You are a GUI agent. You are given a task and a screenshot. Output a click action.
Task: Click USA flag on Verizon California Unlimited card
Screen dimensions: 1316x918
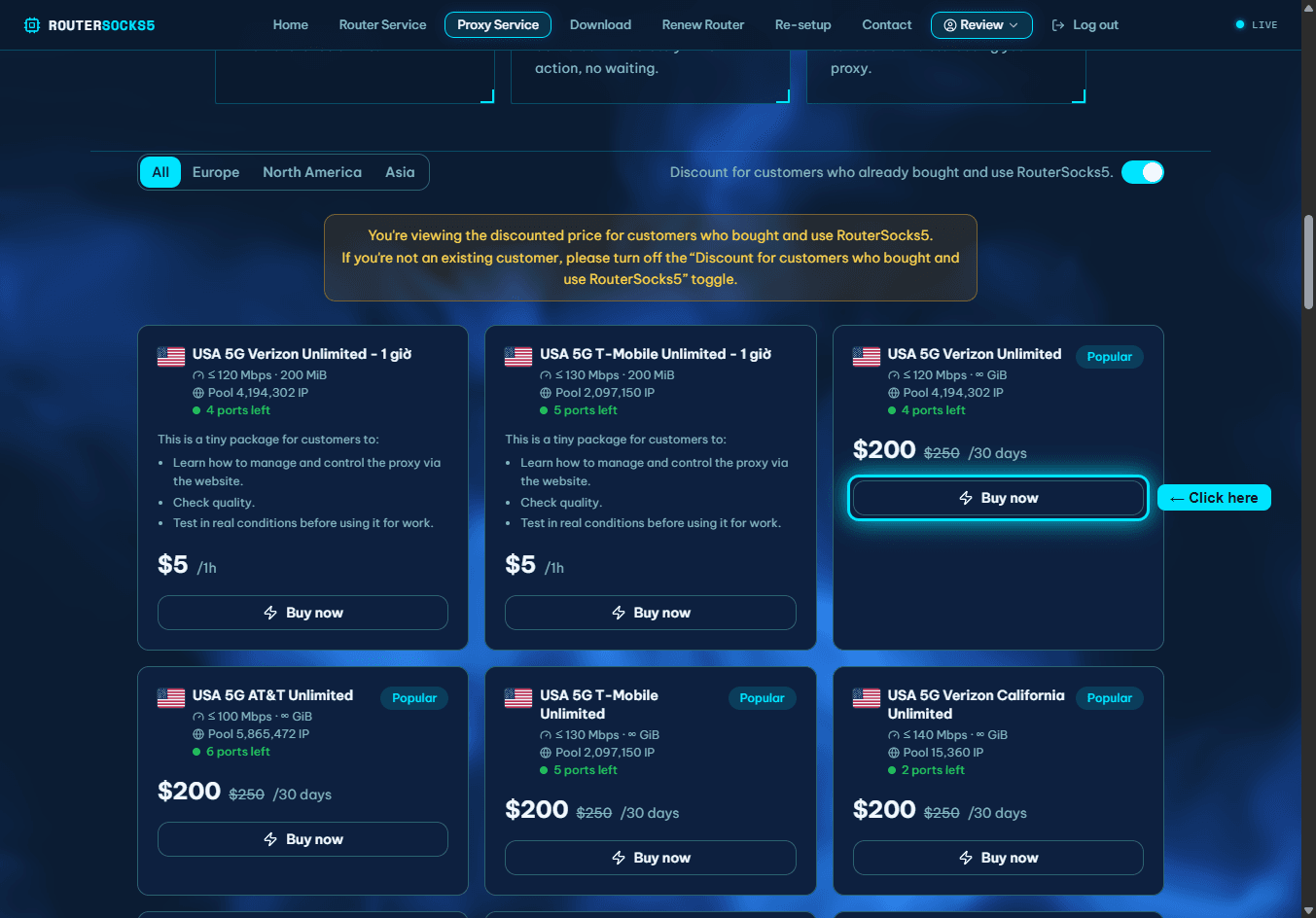pos(867,698)
